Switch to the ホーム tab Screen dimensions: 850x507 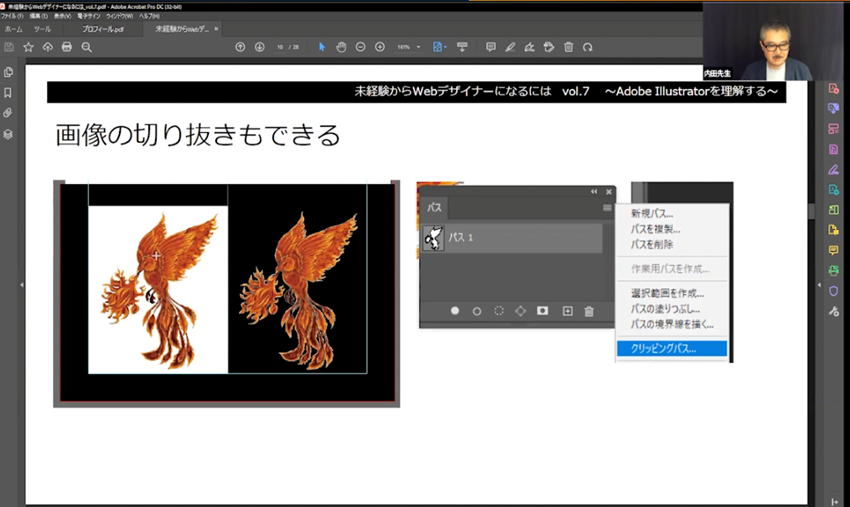tap(14, 29)
